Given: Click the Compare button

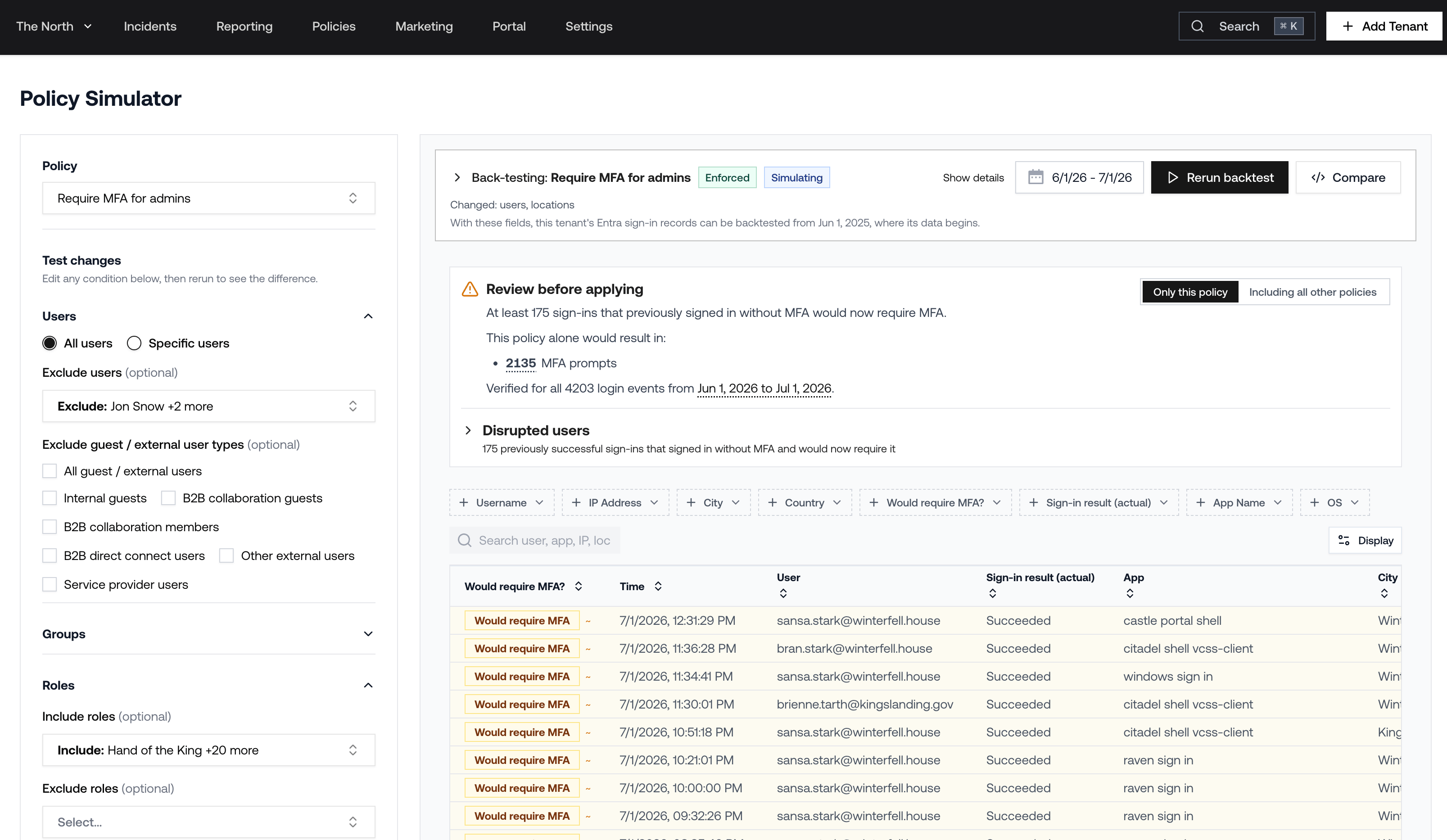Looking at the screenshot, I should click(x=1348, y=177).
